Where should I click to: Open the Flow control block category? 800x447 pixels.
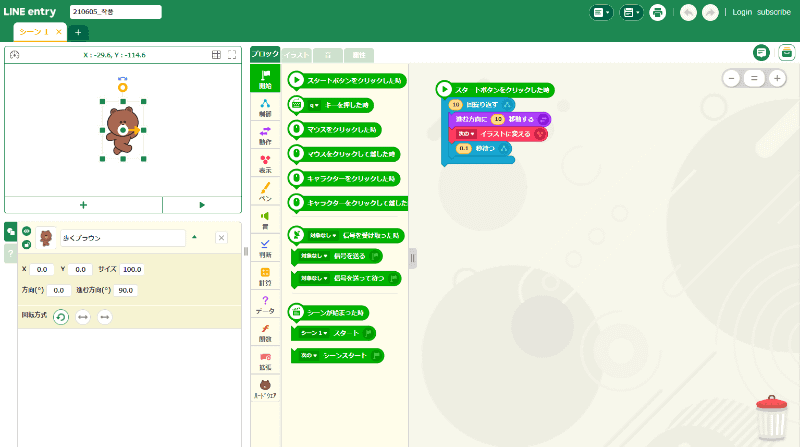tap(265, 107)
